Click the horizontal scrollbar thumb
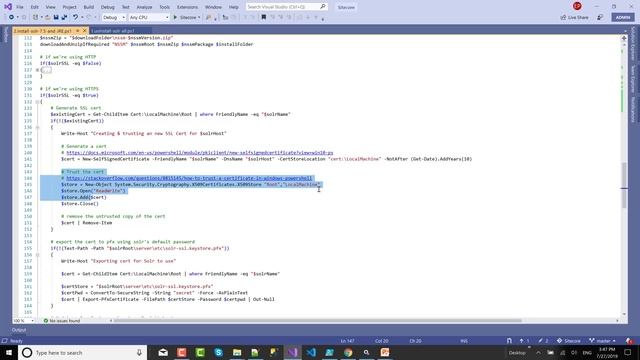 coord(318,321)
